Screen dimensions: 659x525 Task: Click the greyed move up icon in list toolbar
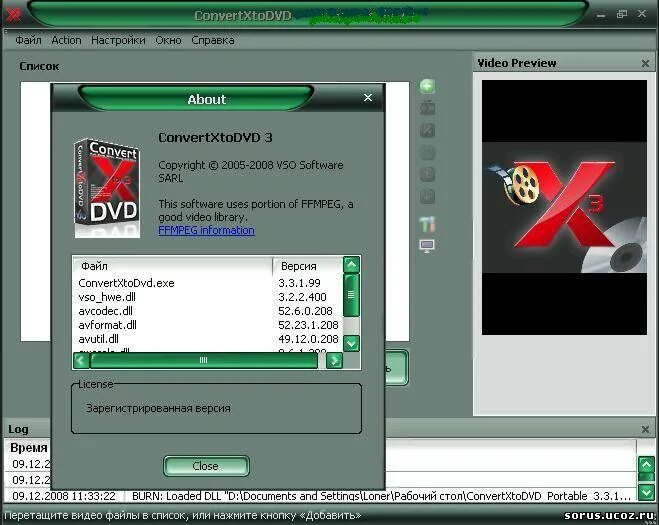(427, 174)
